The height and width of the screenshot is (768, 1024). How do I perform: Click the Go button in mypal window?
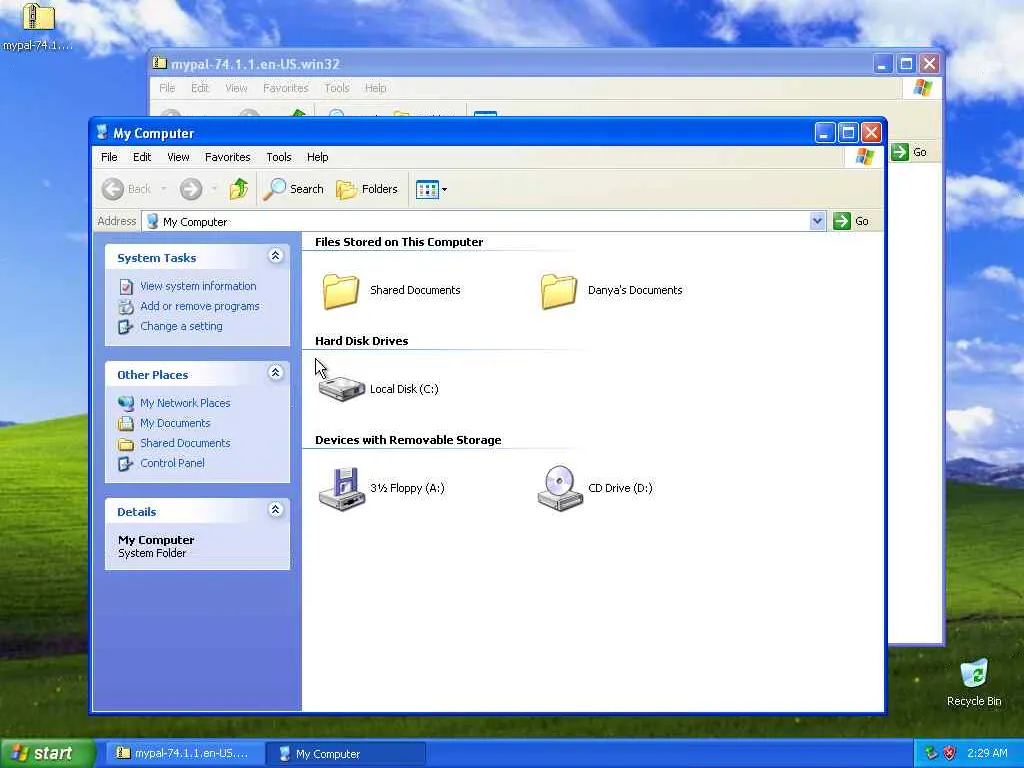(909, 152)
